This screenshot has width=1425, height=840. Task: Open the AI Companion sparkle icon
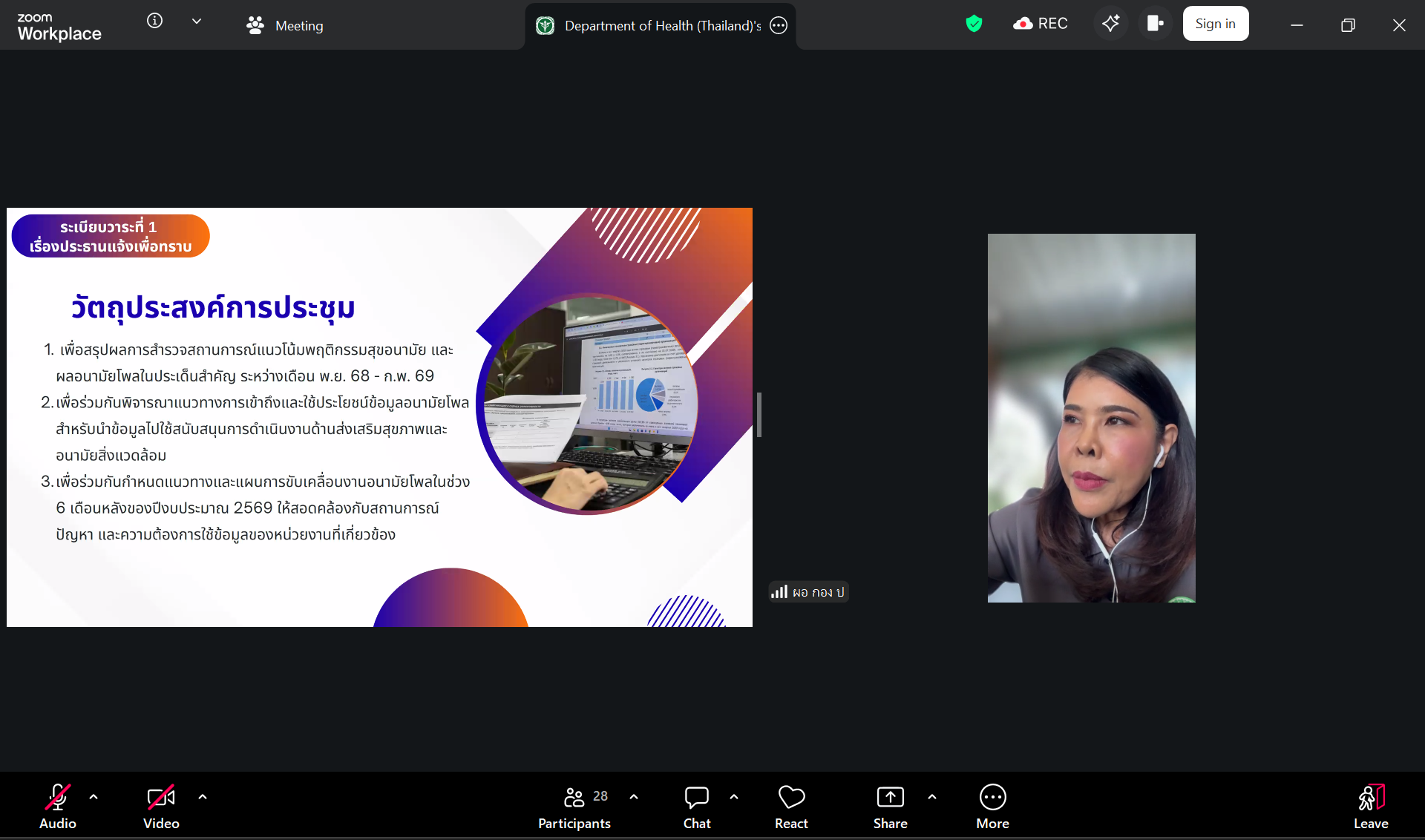click(x=1110, y=24)
